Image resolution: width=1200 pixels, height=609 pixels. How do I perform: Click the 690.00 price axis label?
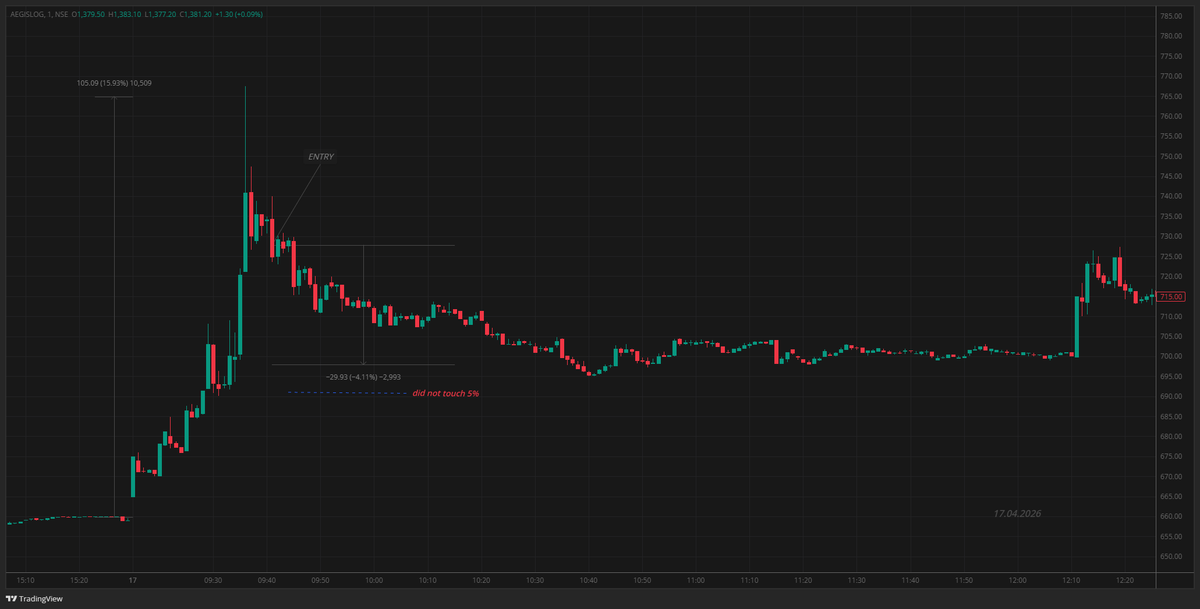point(1172,396)
